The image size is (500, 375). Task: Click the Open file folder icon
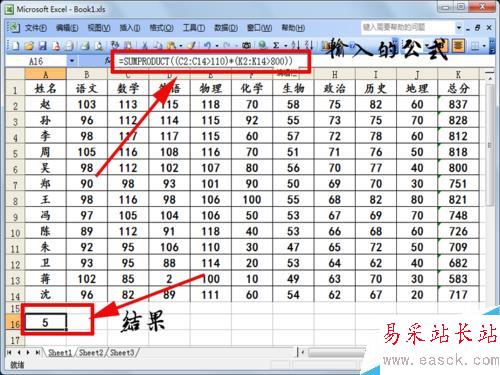pyautogui.click(x=29, y=45)
